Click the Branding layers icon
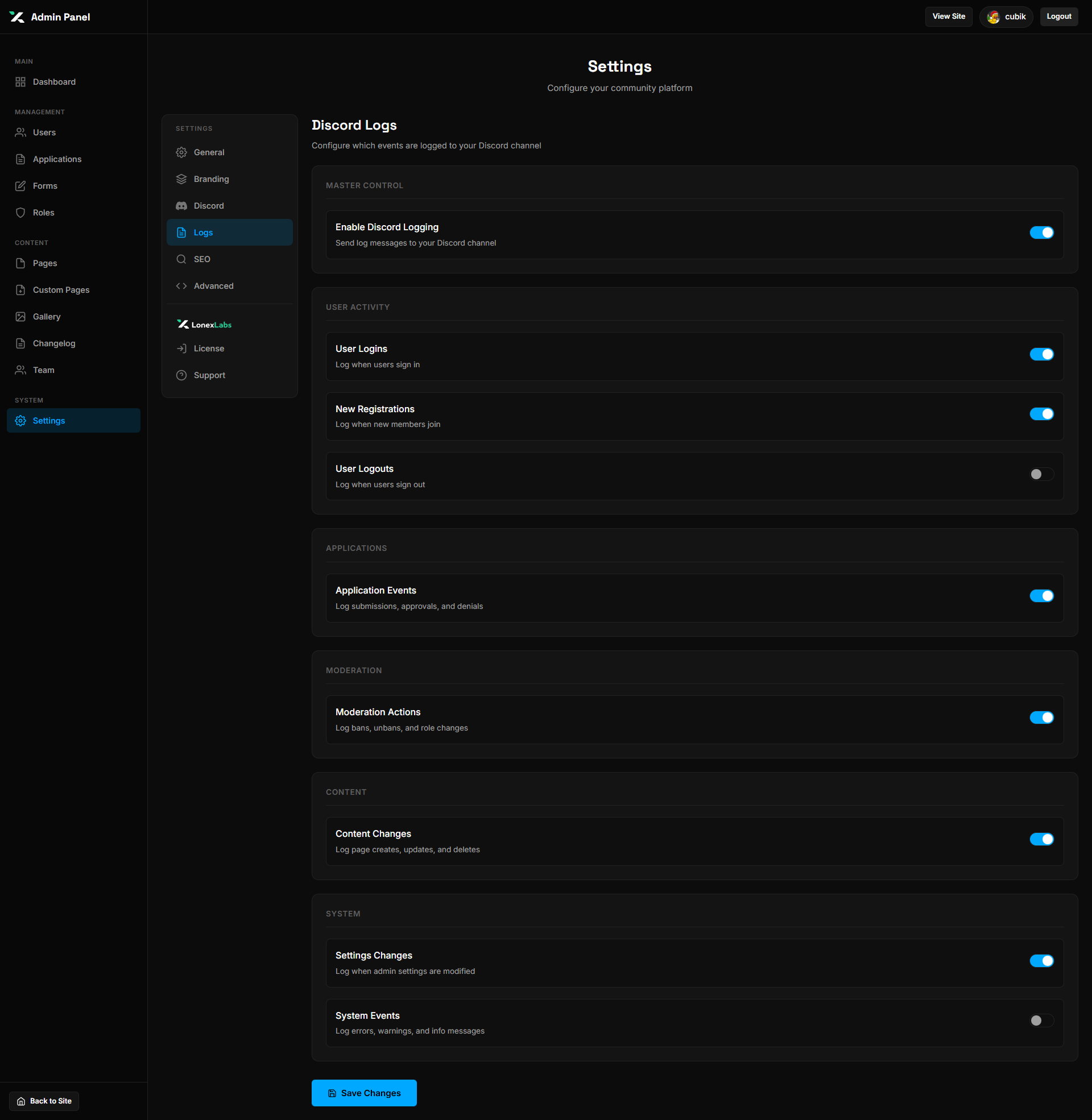The image size is (1092, 1120). point(181,180)
